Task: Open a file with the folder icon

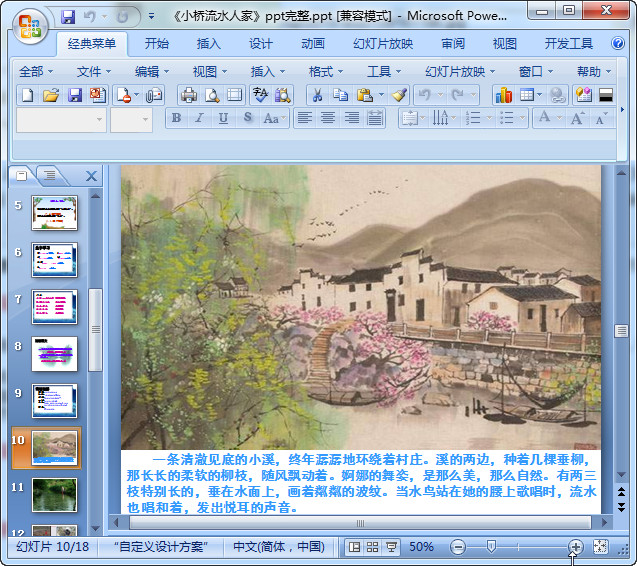Action: pos(51,95)
